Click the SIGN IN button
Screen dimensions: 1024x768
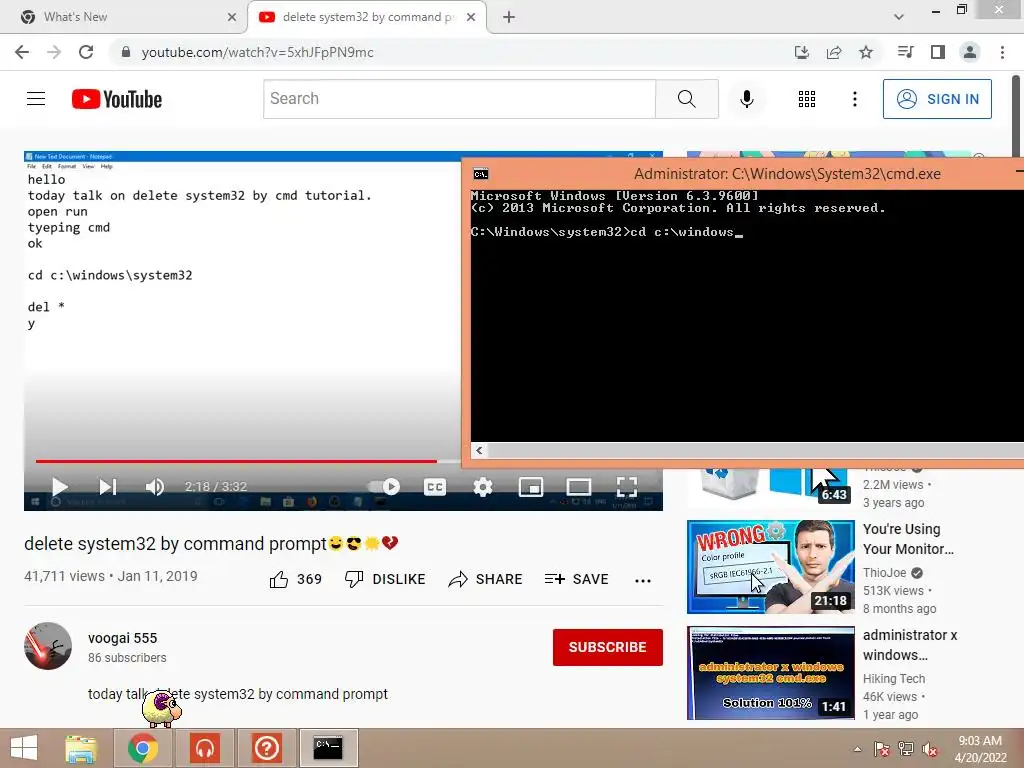click(x=937, y=99)
